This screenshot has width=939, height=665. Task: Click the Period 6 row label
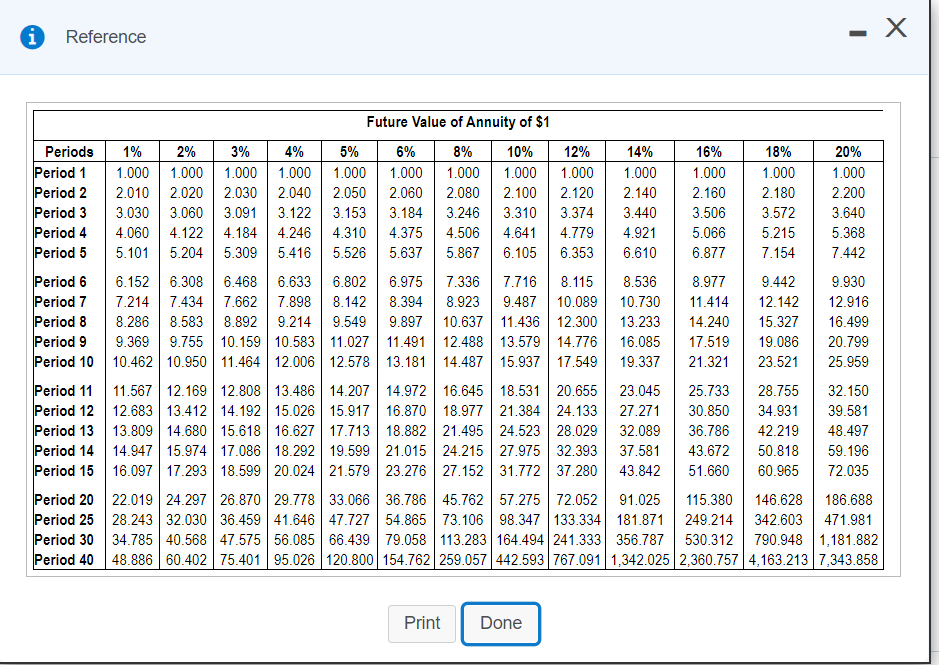[x=60, y=282]
